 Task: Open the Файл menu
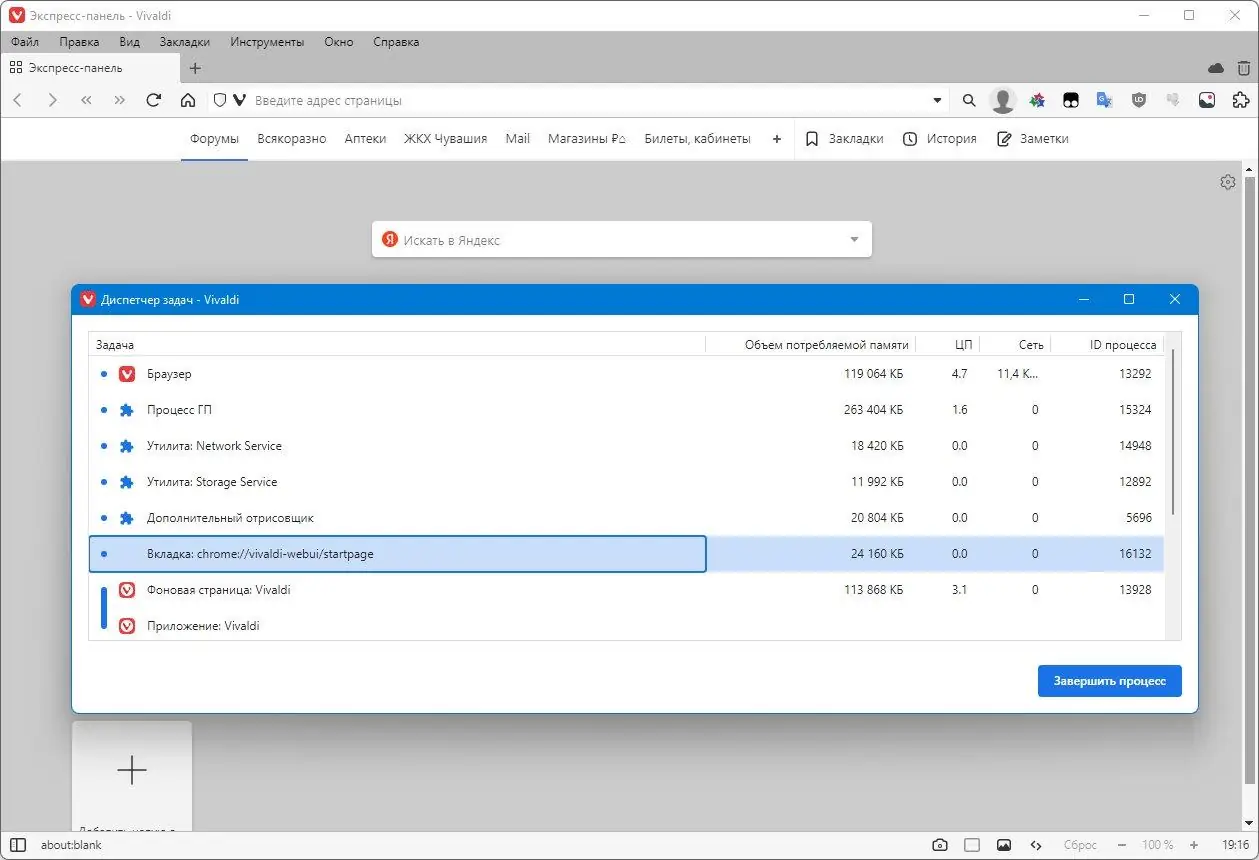tap(25, 42)
